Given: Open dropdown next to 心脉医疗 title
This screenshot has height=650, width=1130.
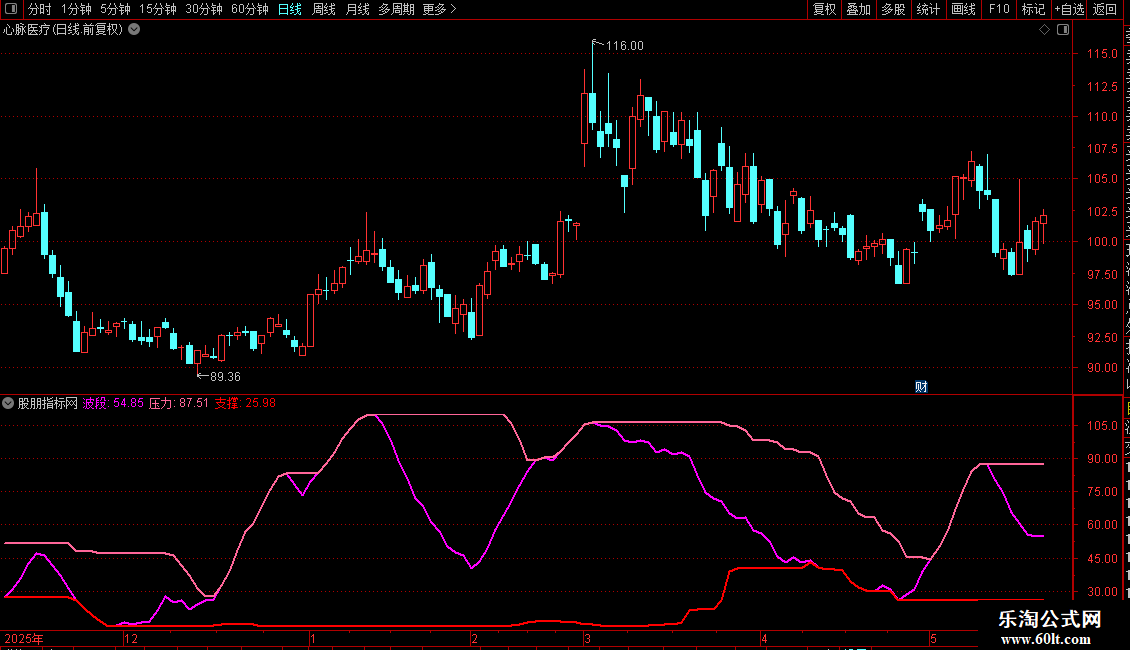Looking at the screenshot, I should click(134, 30).
